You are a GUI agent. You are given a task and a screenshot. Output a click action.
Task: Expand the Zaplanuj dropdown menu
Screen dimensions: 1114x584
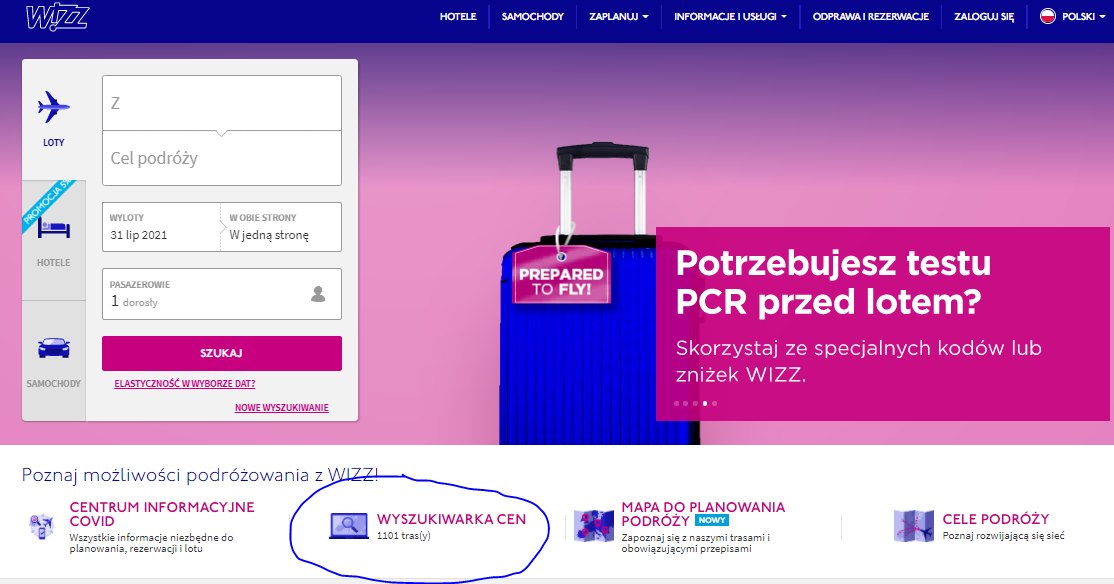coord(618,16)
